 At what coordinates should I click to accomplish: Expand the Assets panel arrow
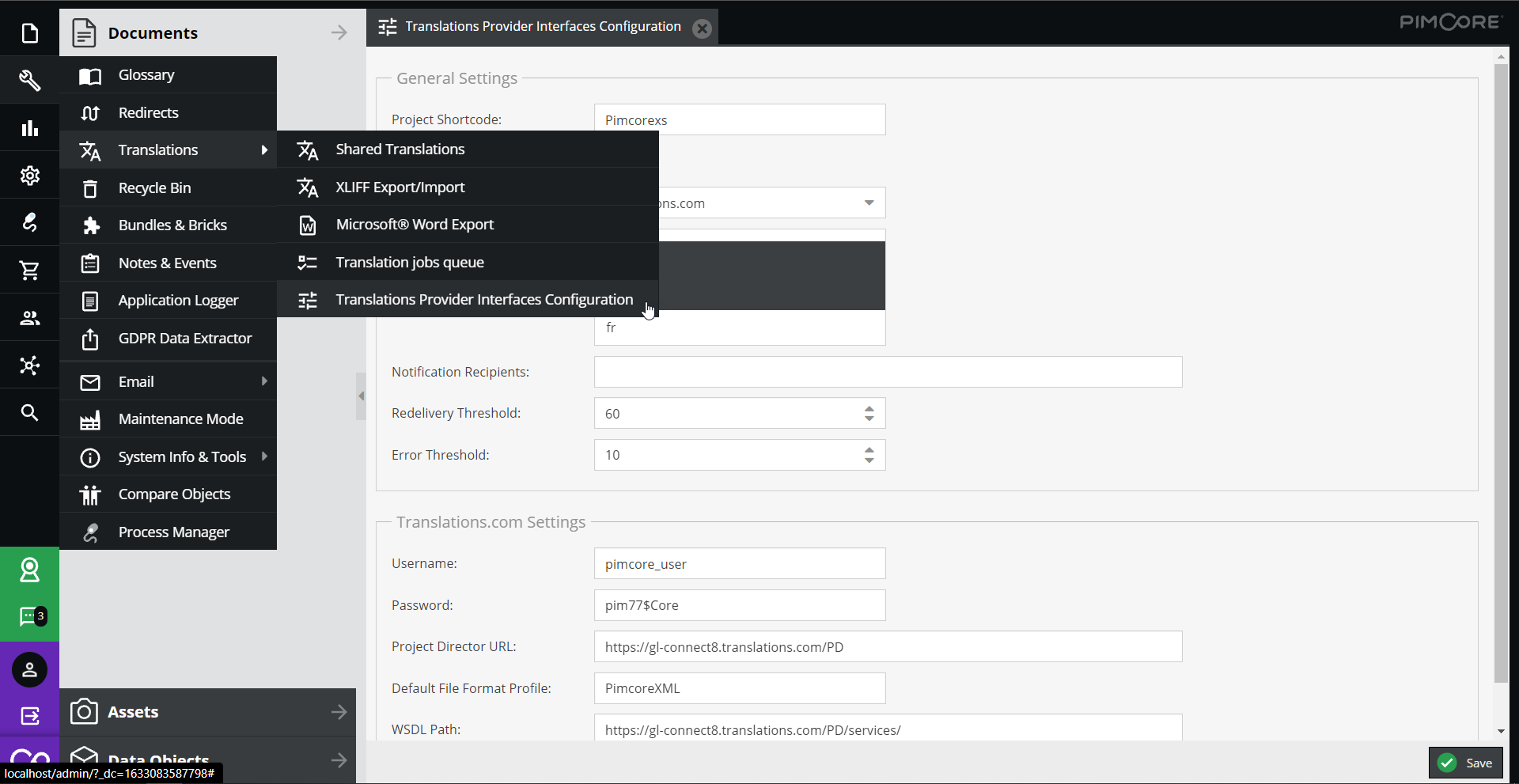pos(339,712)
